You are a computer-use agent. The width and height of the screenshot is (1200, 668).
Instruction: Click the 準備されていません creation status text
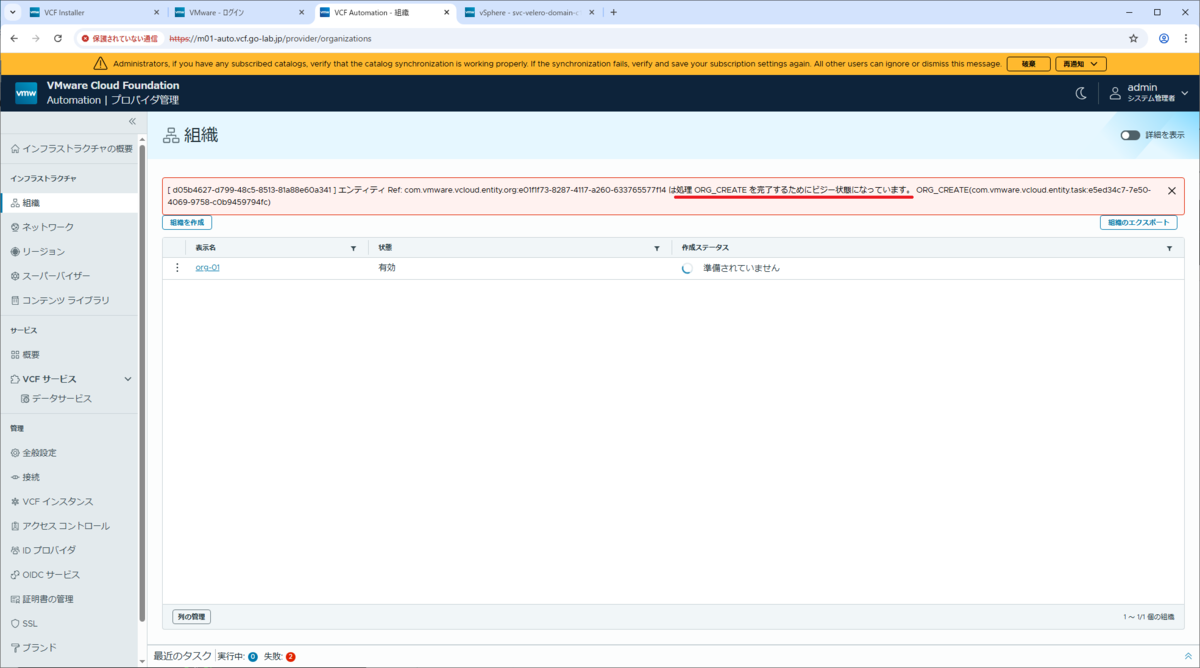741,268
